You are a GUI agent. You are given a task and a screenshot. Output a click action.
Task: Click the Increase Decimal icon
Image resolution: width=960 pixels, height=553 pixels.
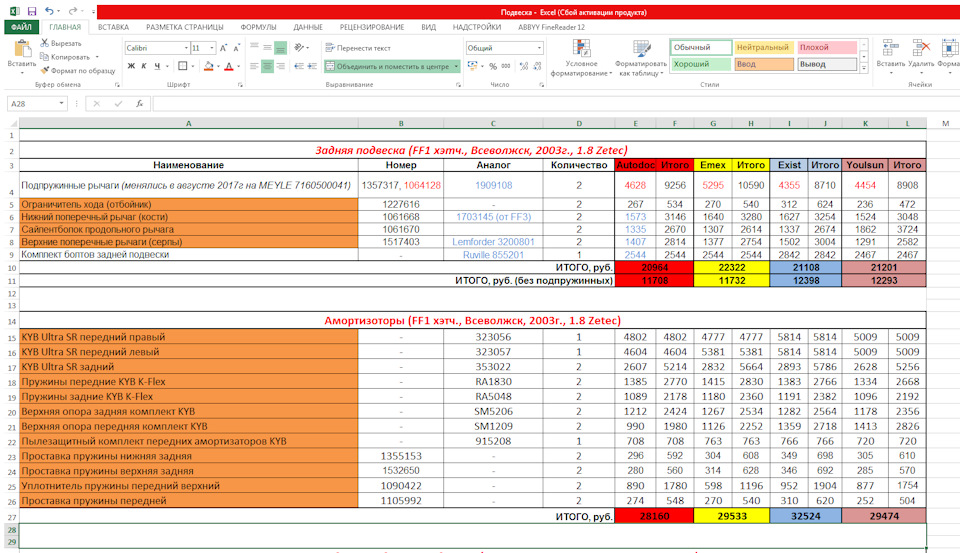point(524,66)
